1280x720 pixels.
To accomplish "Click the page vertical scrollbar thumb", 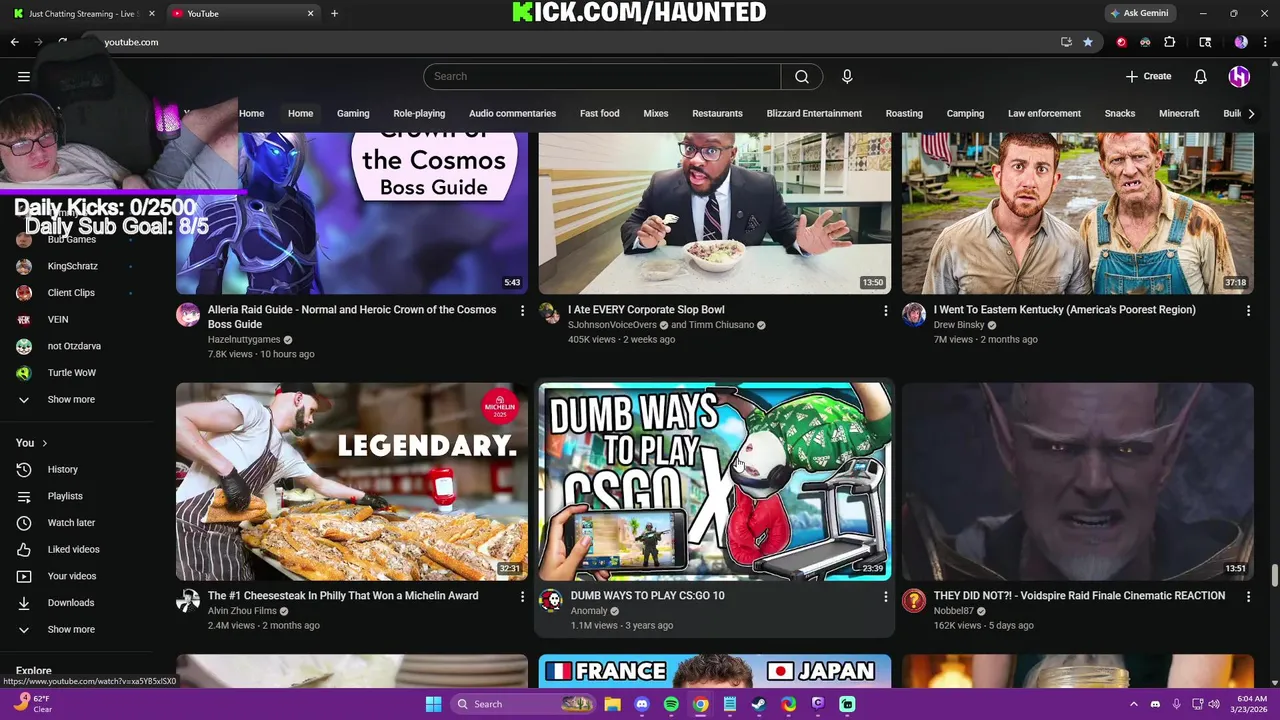I will click(1274, 577).
